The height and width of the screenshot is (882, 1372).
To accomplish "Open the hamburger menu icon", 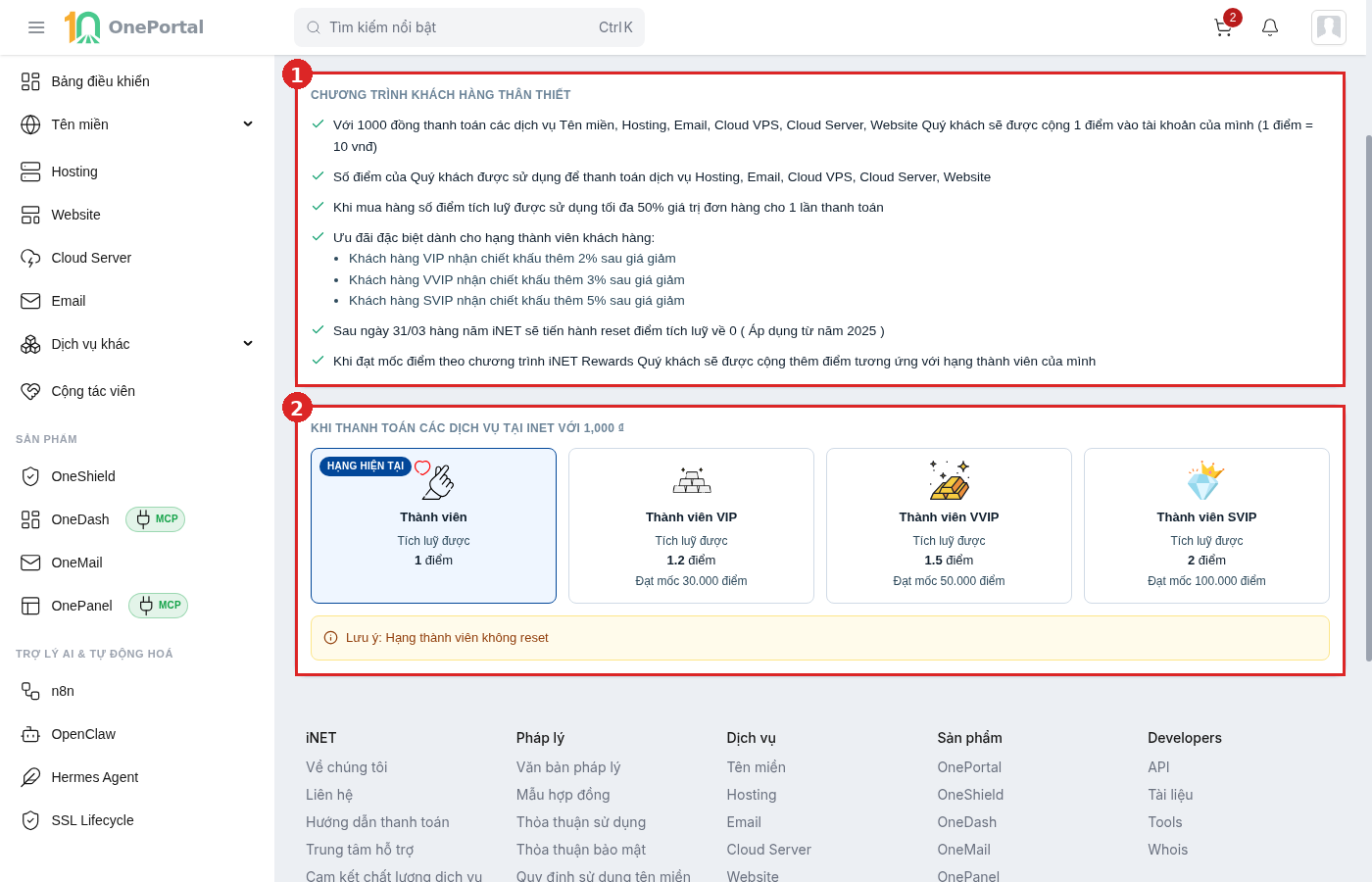I will tap(36, 27).
